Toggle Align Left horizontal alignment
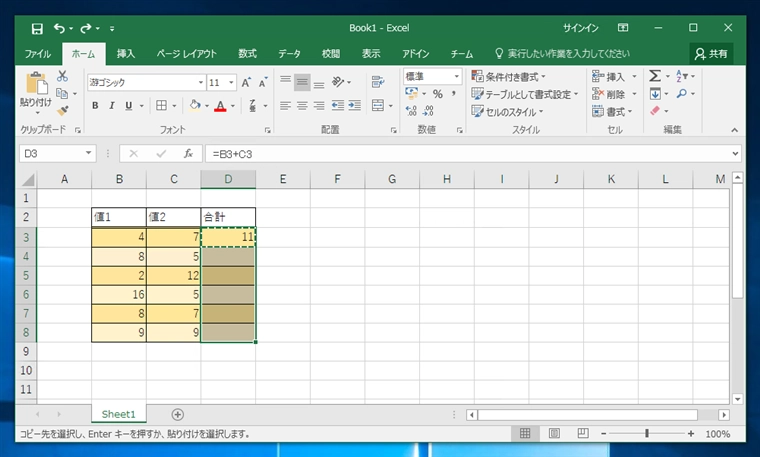This screenshot has height=457, width=760. [x=285, y=105]
